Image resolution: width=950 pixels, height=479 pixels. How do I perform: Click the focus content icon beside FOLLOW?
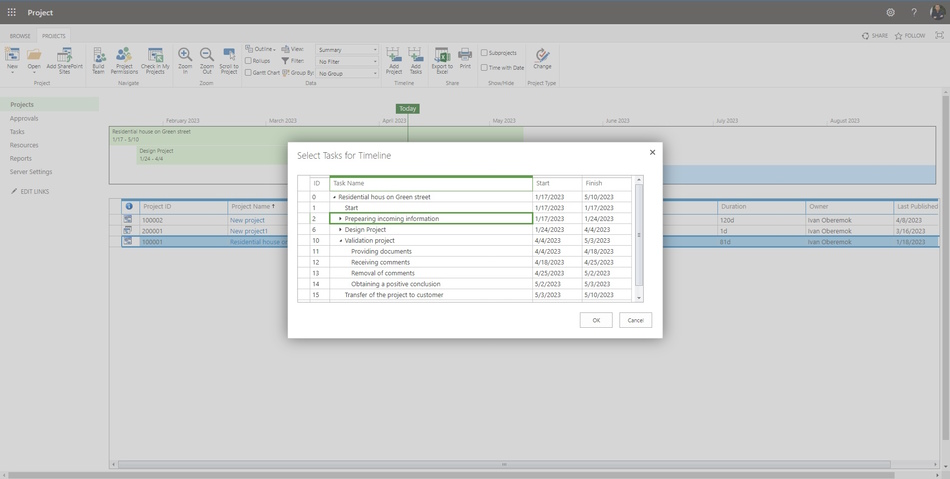pos(940,36)
